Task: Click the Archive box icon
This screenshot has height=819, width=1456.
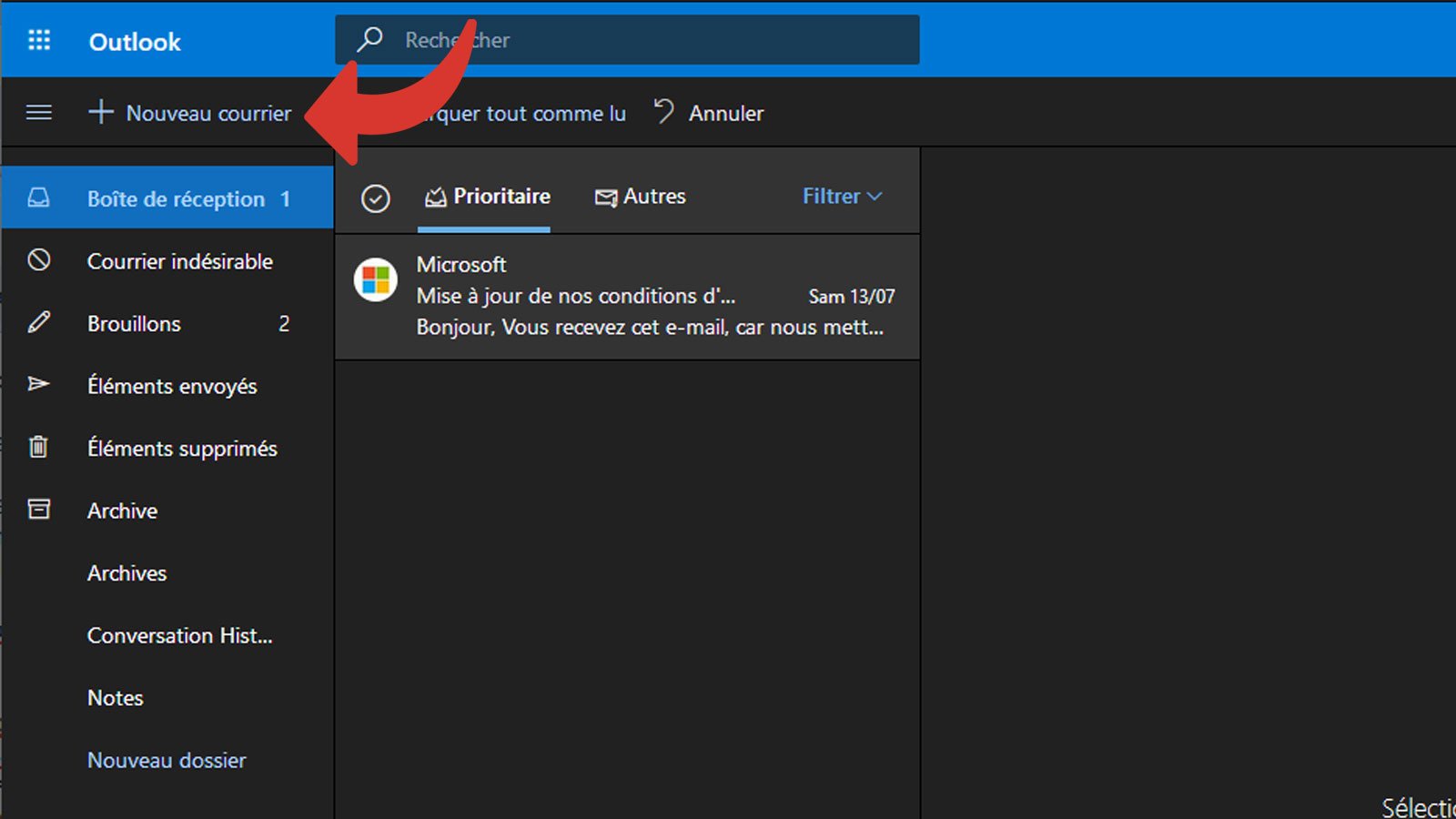Action: pos(38,510)
